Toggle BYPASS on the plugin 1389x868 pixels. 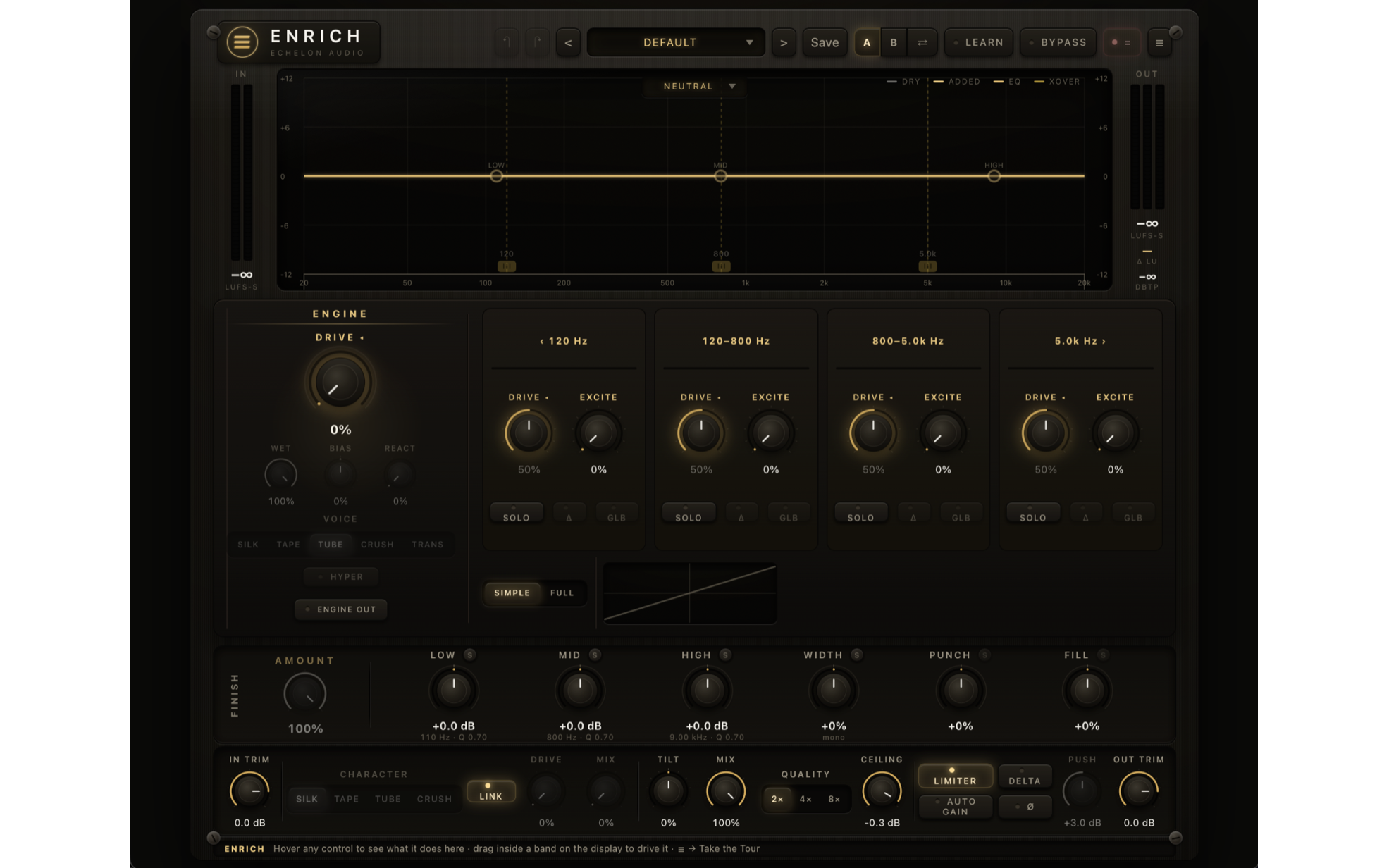click(x=1058, y=43)
